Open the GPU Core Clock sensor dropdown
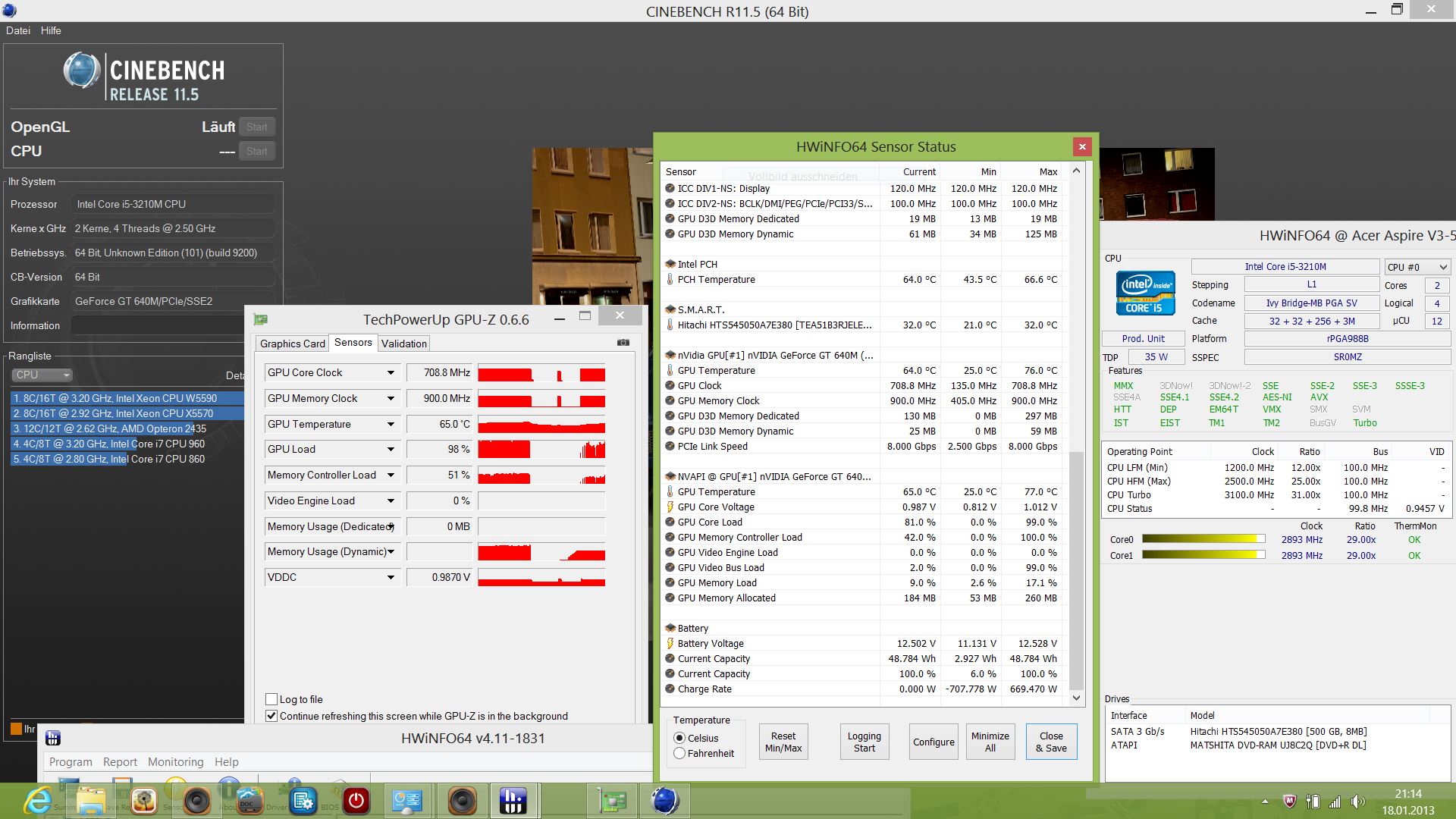Image resolution: width=1456 pixels, height=819 pixels. point(391,372)
